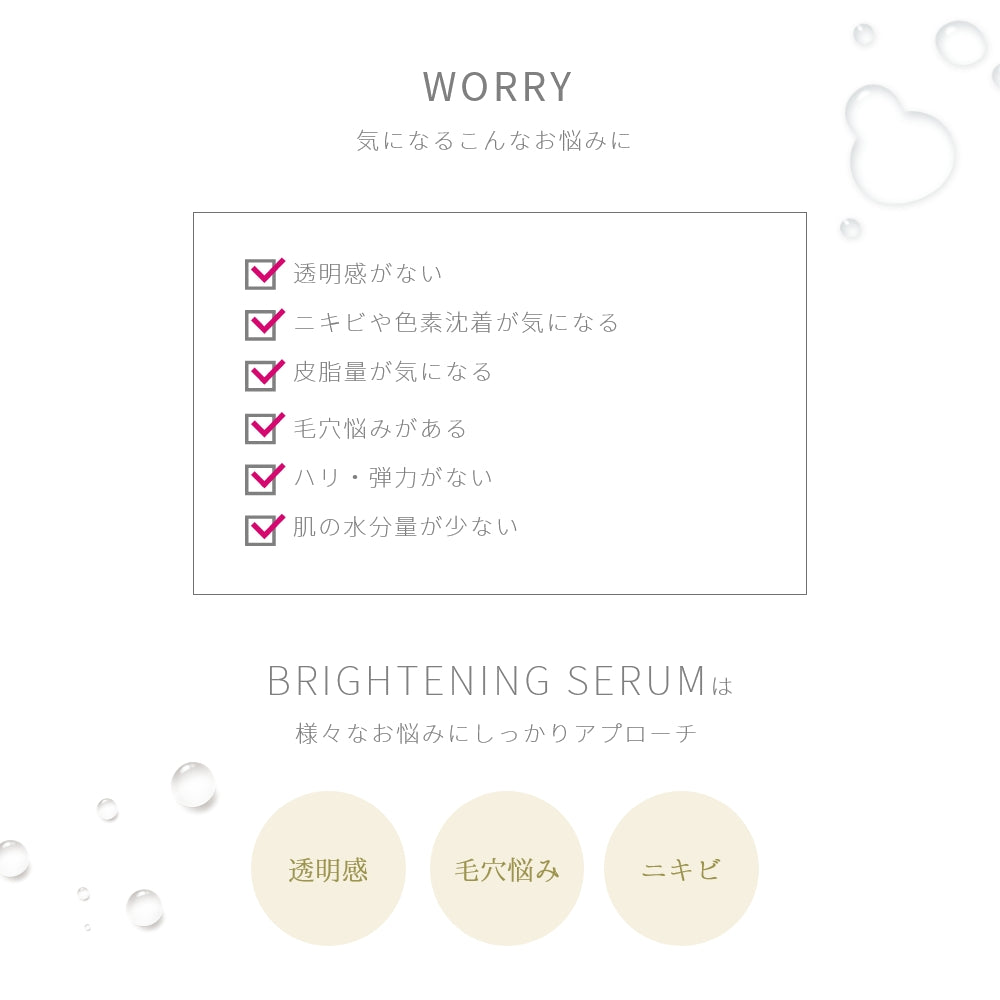Viewport: 1000px width, 1000px height.
Task: Click the 肌の水分量が少ない checkbox
Action: tap(260, 530)
